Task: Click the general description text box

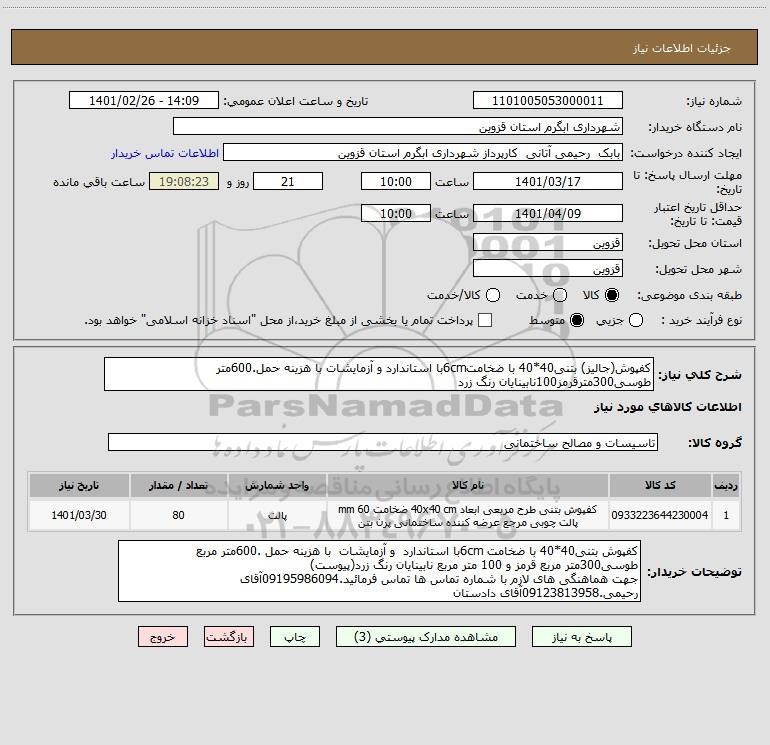Action: point(379,374)
